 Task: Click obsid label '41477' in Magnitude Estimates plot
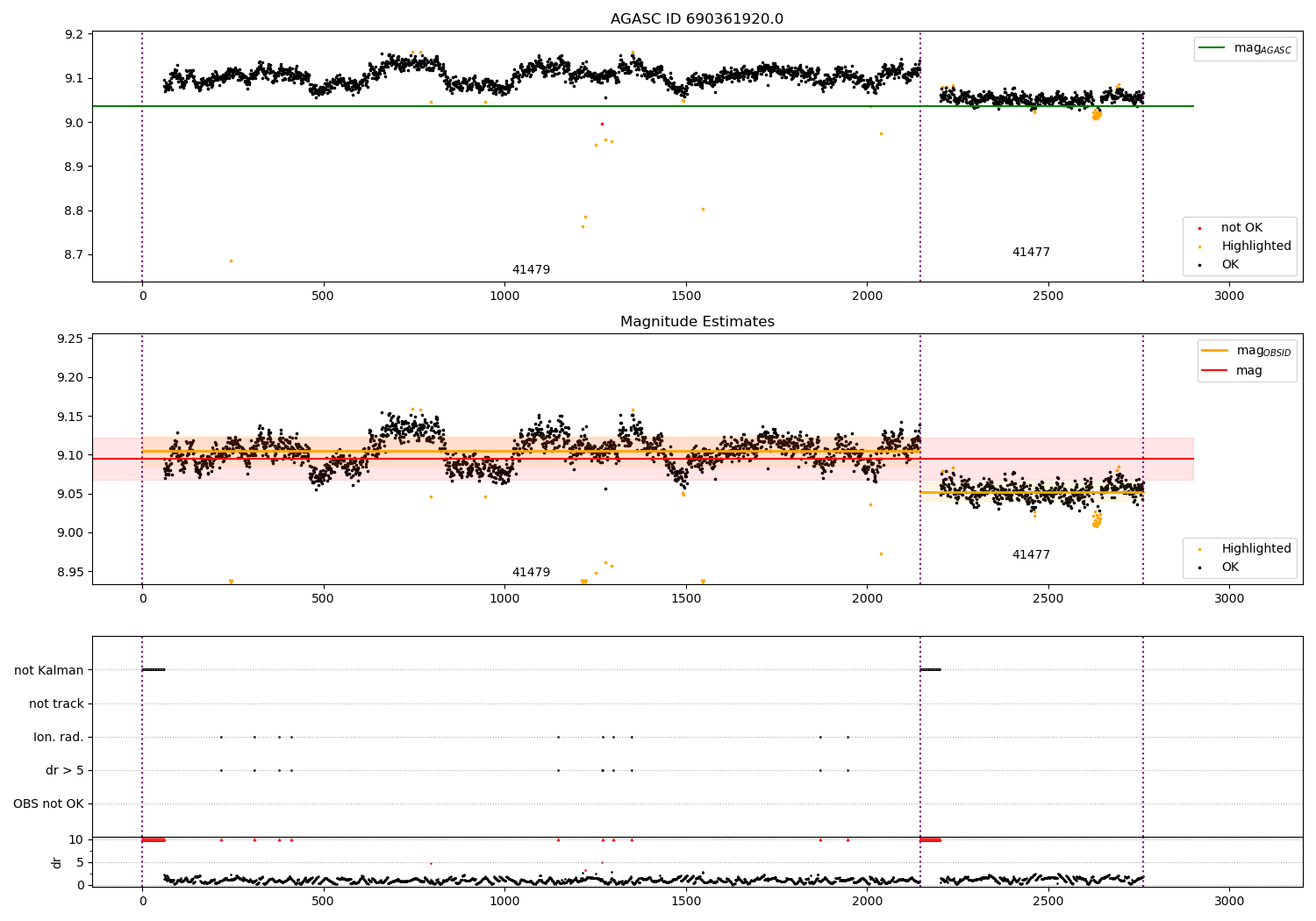tap(1031, 555)
